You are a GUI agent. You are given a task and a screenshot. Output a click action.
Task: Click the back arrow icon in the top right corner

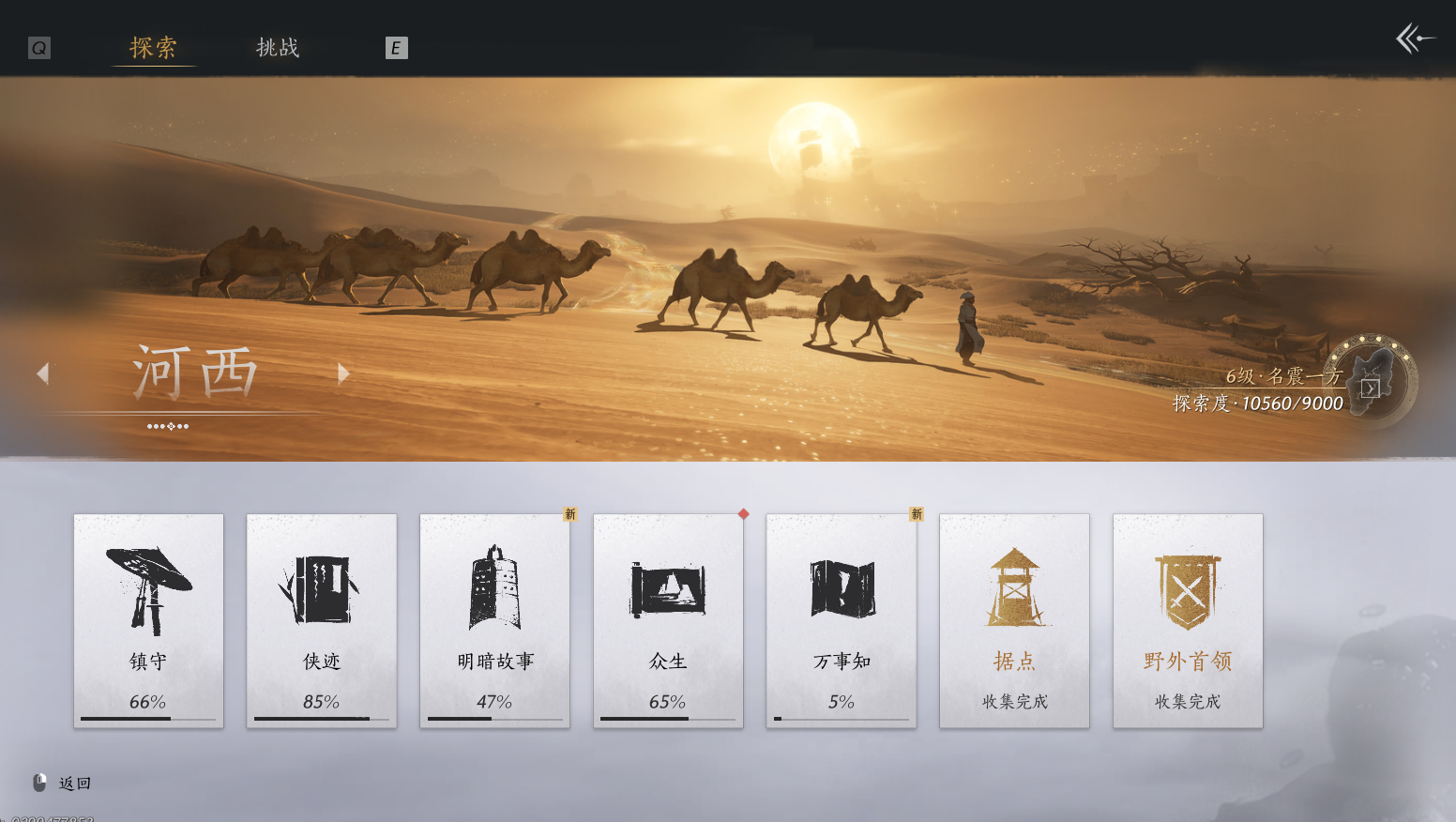coord(1415,38)
